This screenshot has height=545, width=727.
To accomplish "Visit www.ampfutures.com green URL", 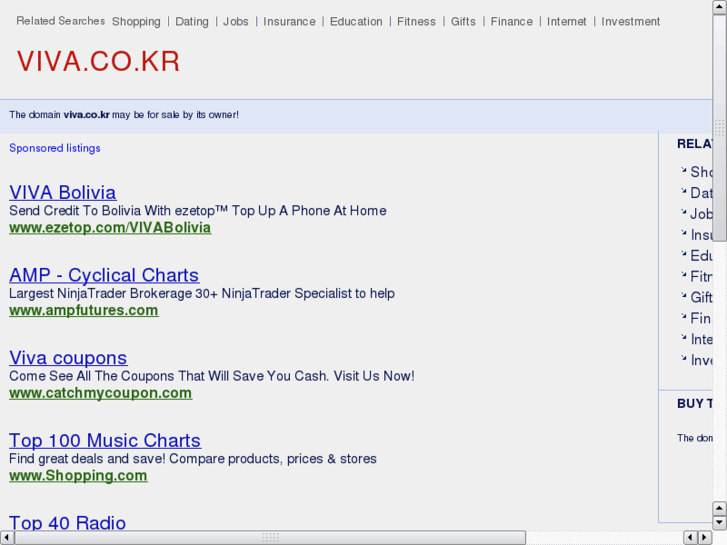I will 83,310.
